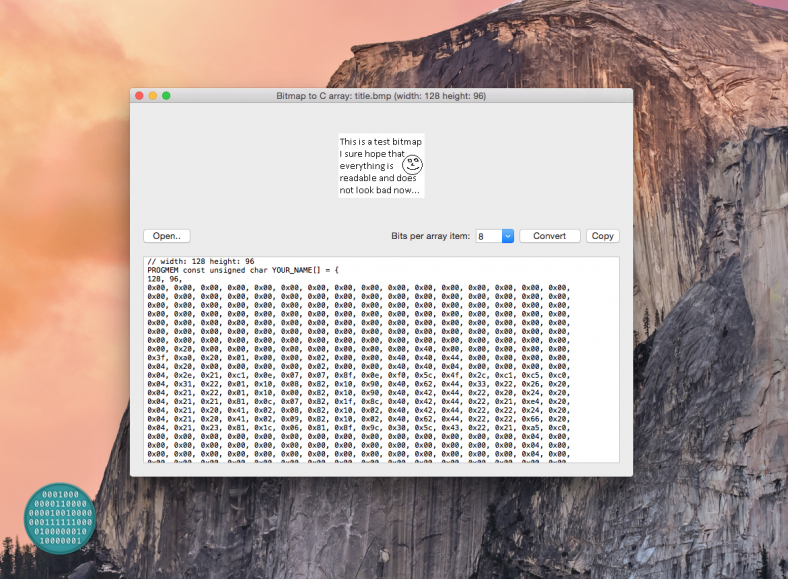Close the Bitmap to C array window

coord(139,96)
